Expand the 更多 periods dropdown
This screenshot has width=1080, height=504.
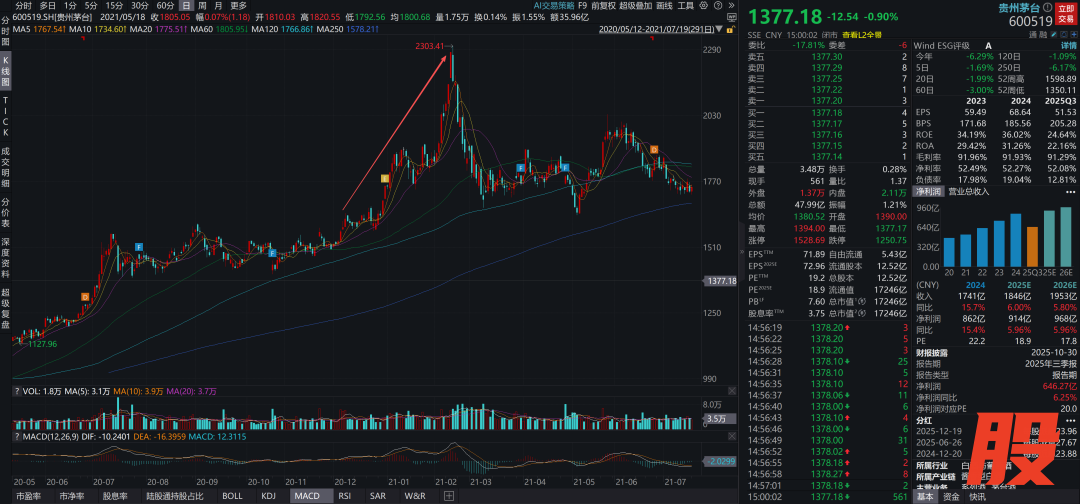[238, 5]
